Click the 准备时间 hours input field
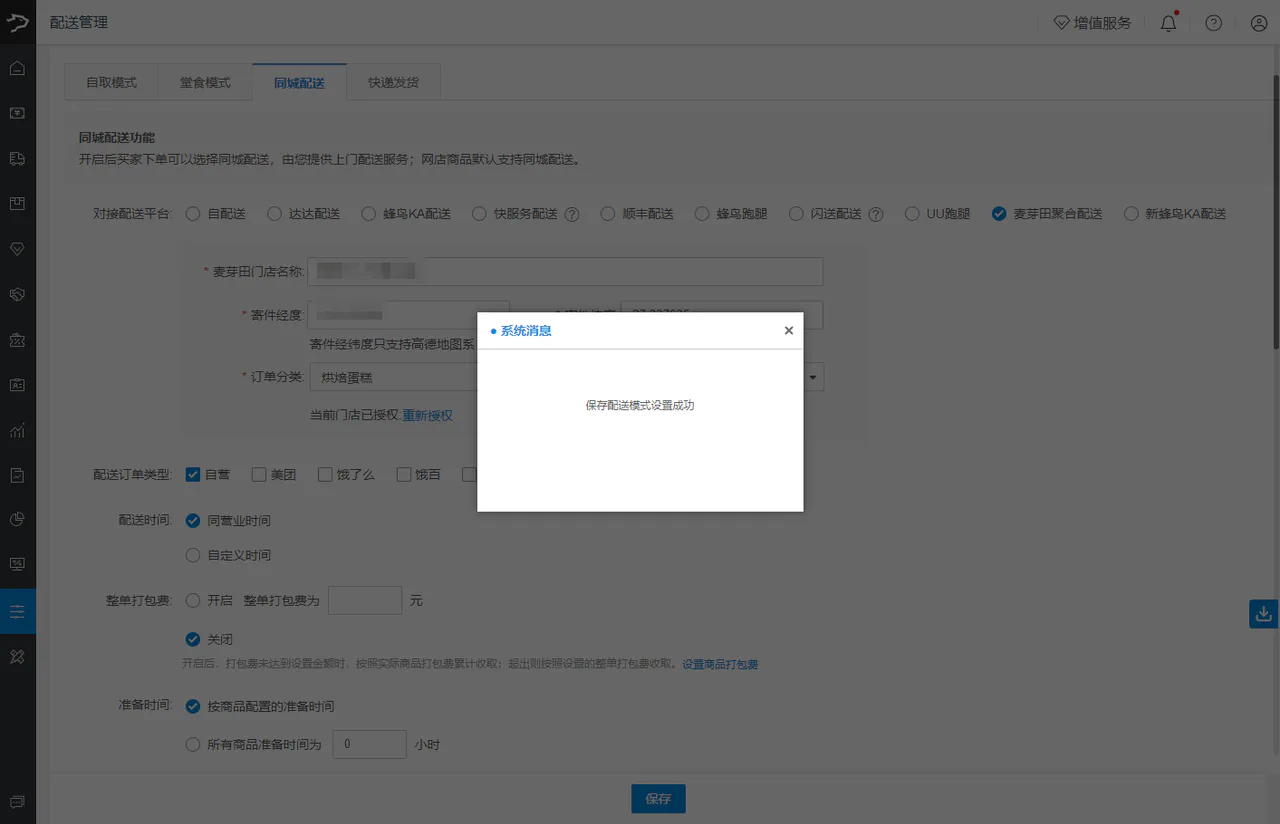The width and height of the screenshot is (1280, 824). pos(369,745)
